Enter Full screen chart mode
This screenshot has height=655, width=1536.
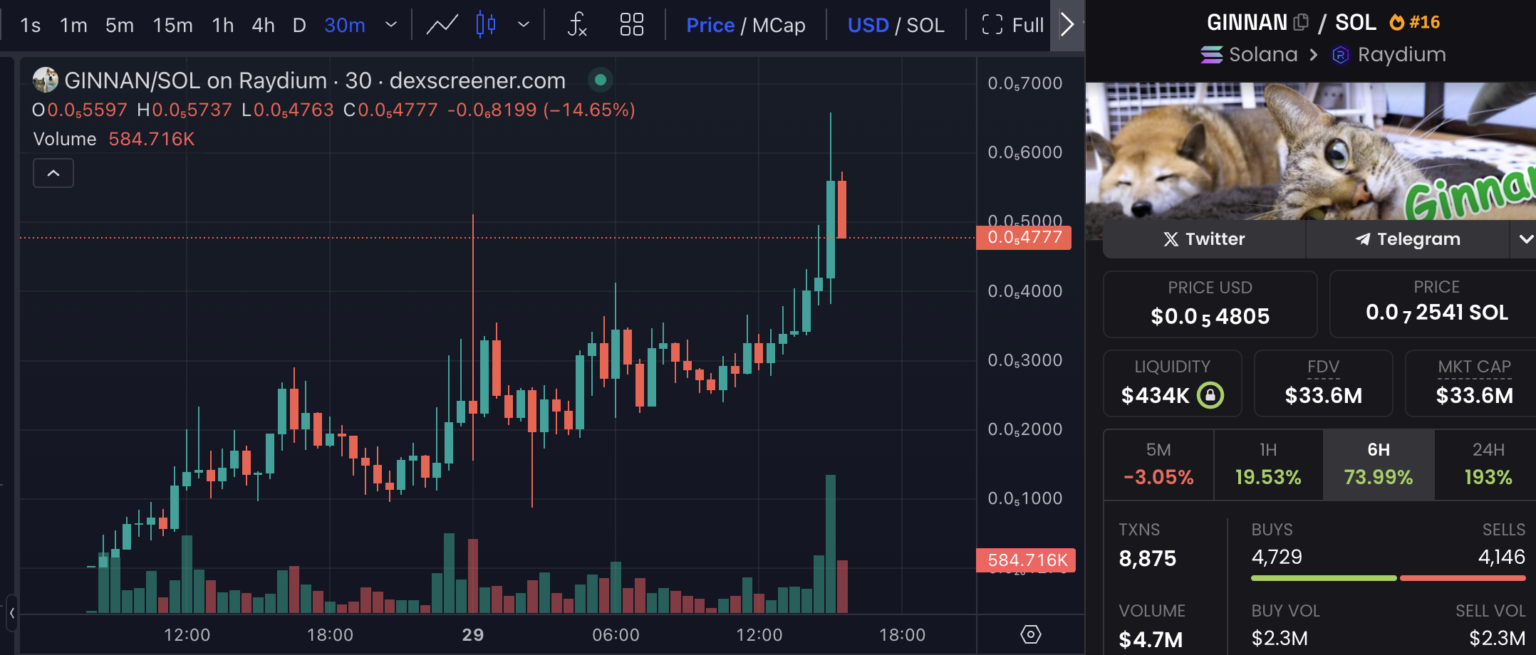(1013, 25)
